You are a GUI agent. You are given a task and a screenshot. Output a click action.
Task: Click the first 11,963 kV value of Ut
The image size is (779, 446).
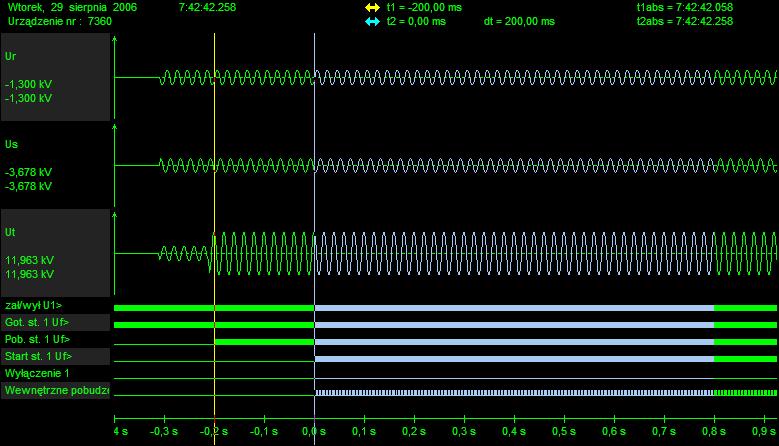tap(29, 260)
